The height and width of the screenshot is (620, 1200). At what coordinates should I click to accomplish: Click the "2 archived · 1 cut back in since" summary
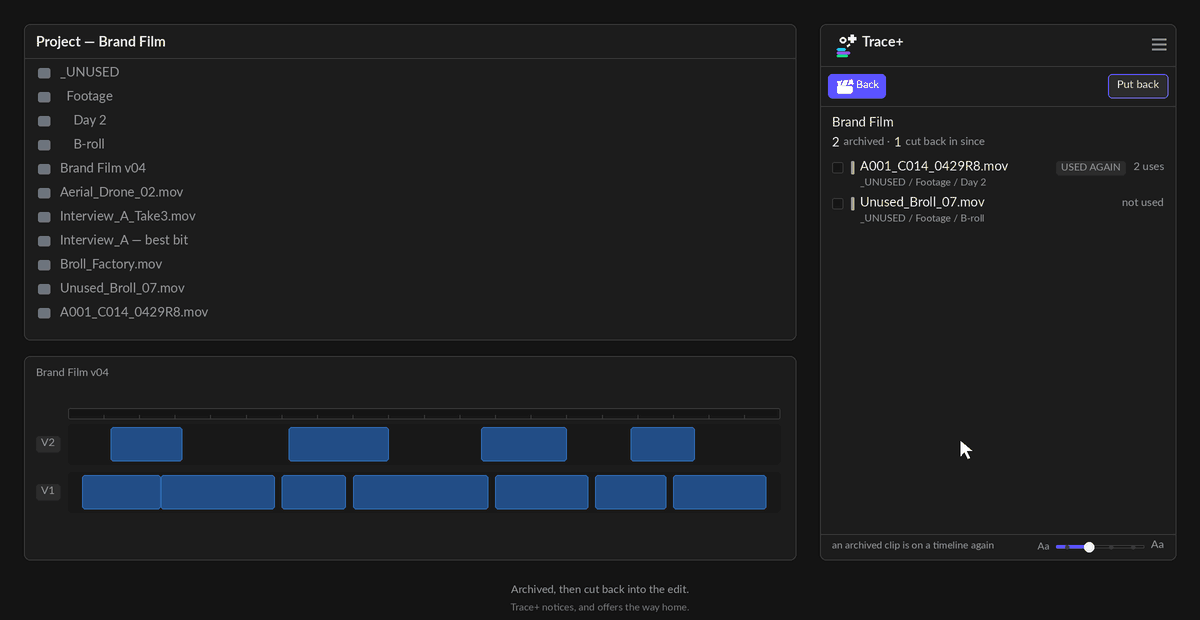point(908,142)
